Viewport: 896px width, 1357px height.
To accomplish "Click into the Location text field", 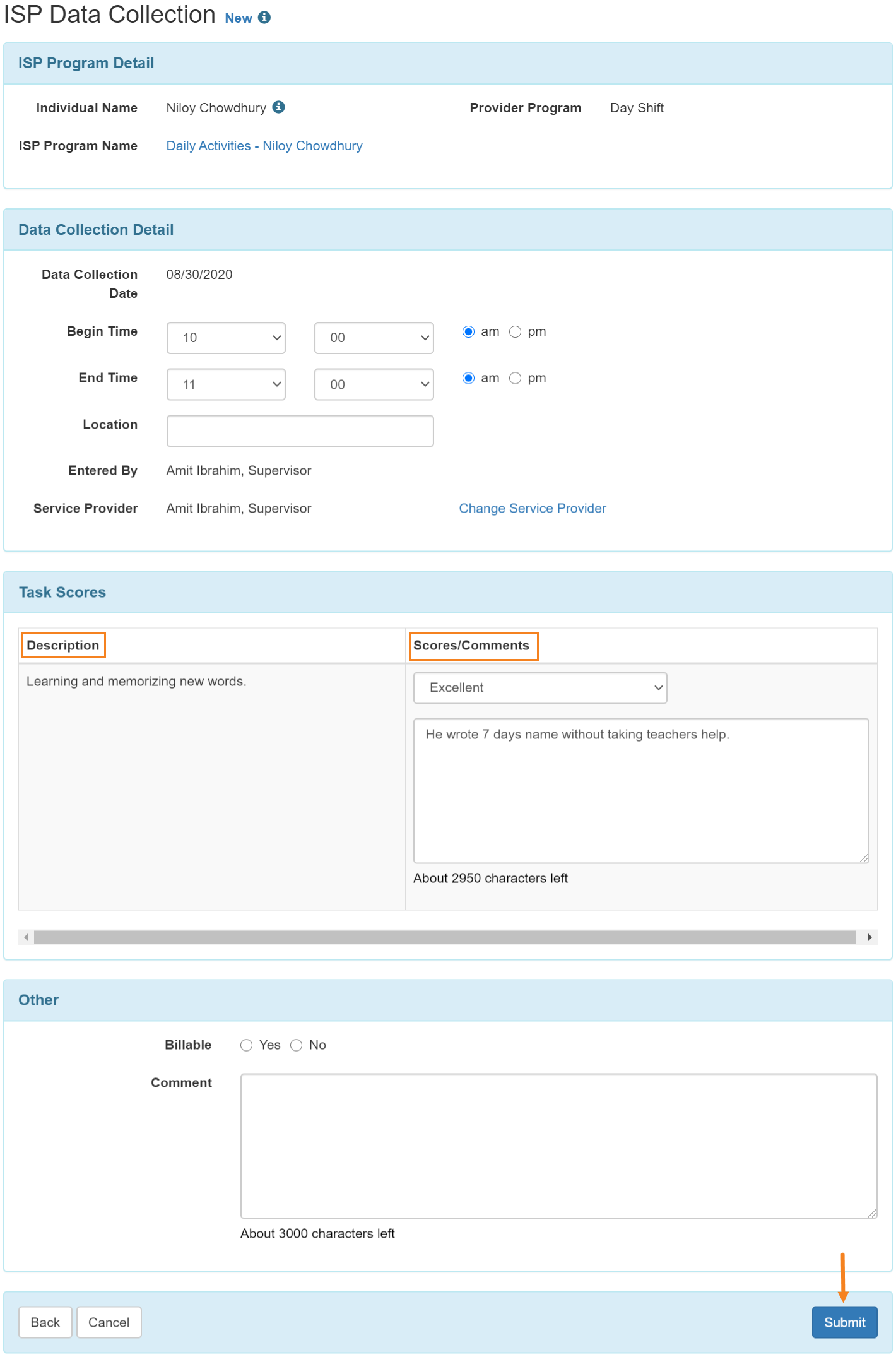I will click(300, 431).
